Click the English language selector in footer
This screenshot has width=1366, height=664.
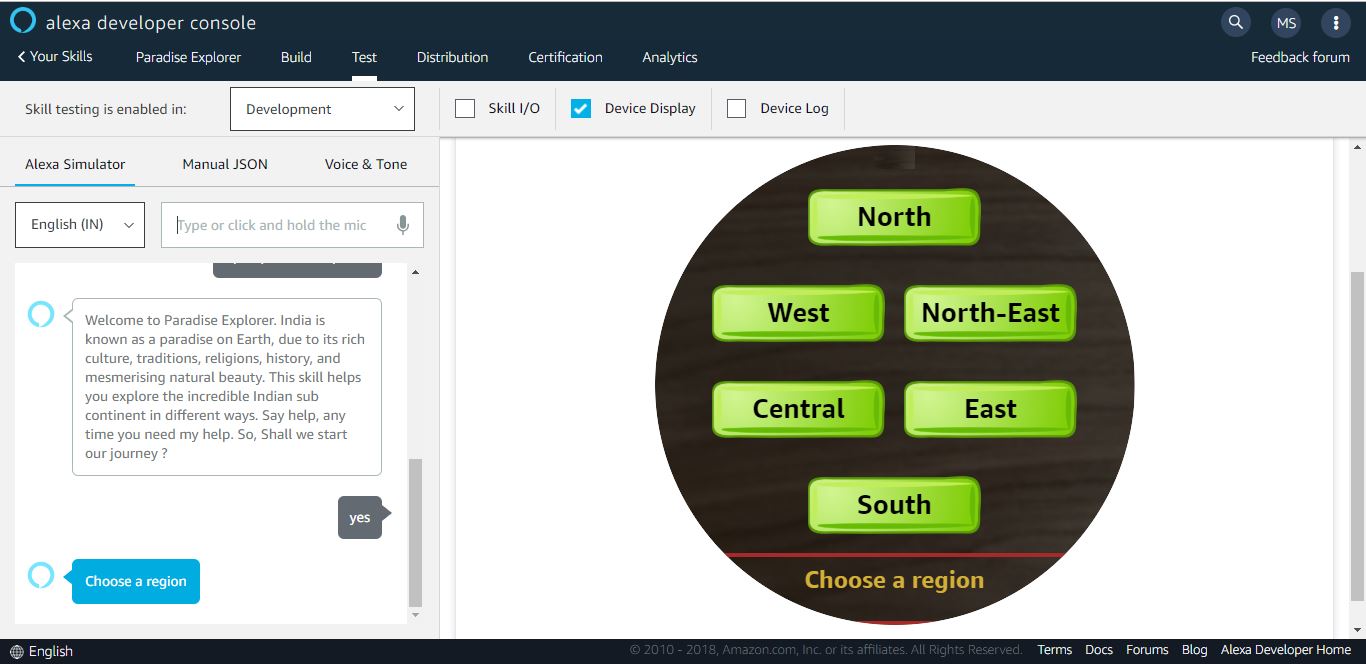pyautogui.click(x=42, y=651)
